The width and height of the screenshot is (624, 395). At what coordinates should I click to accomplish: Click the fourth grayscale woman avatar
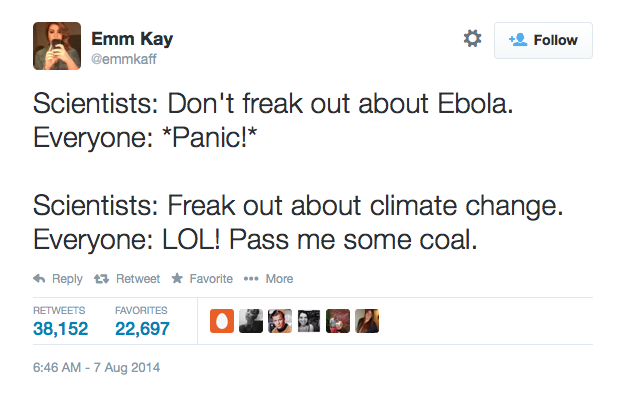pos(309,321)
